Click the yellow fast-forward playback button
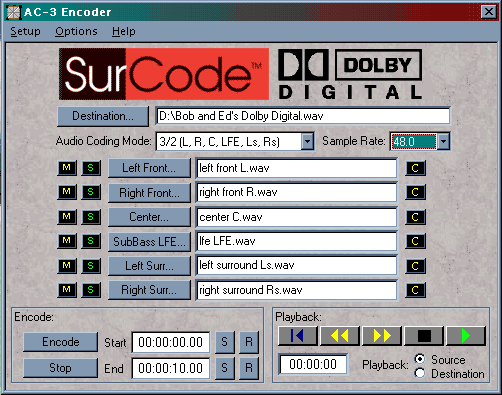 pyautogui.click(x=382, y=336)
